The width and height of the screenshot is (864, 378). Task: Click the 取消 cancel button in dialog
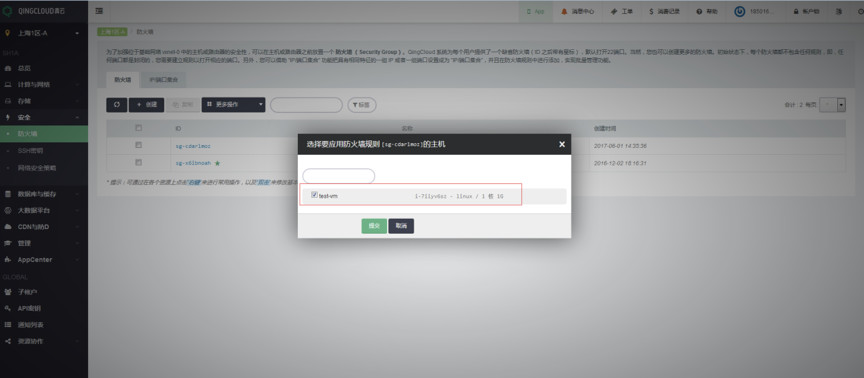[x=401, y=226]
